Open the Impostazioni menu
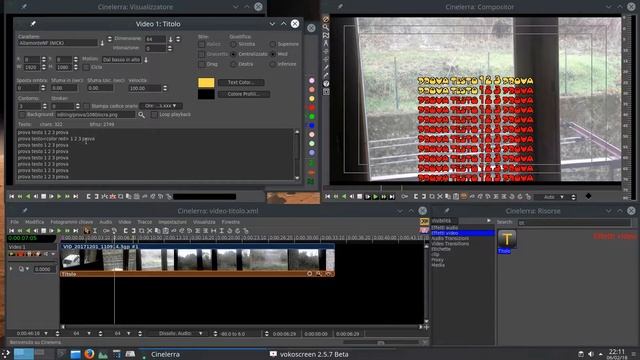 pyautogui.click(x=172, y=222)
